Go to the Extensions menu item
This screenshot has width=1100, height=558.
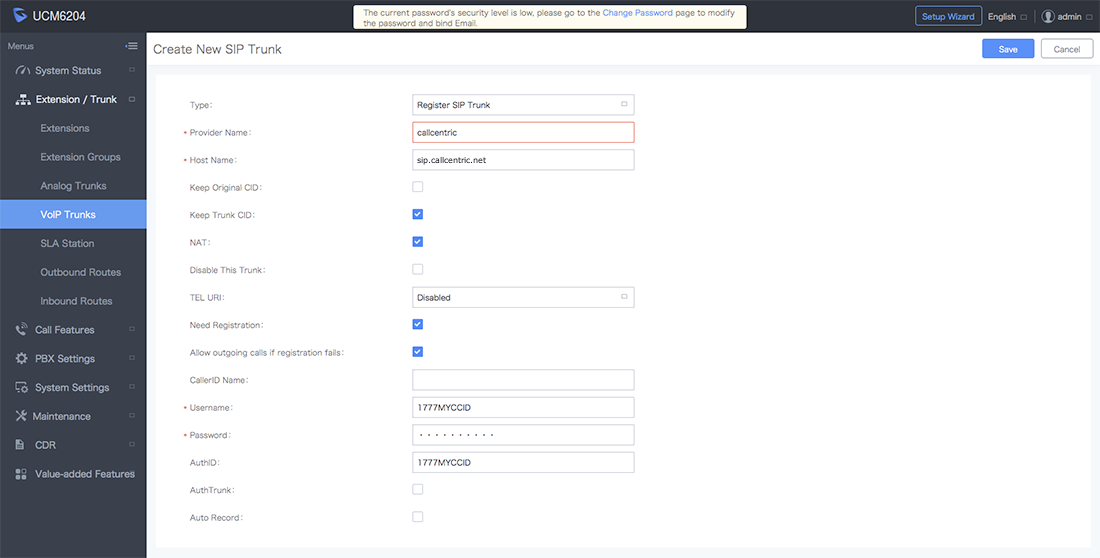tap(65, 128)
